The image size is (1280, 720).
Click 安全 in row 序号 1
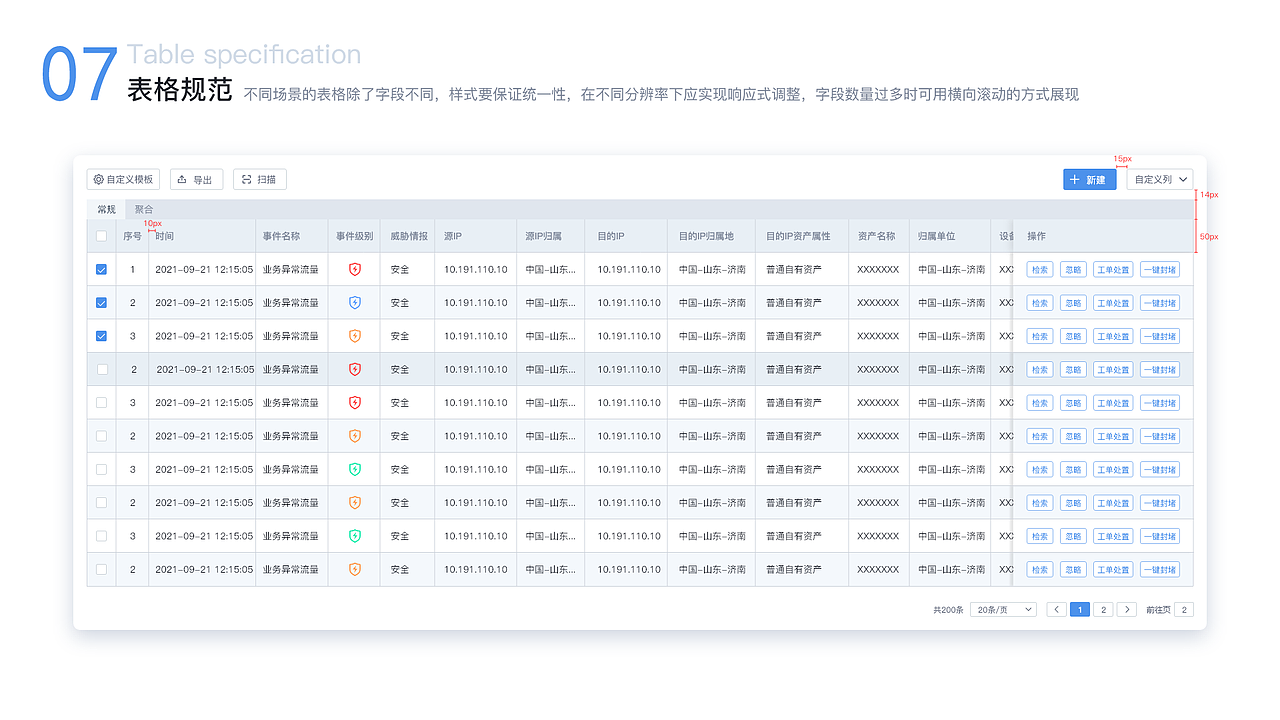pos(400,270)
